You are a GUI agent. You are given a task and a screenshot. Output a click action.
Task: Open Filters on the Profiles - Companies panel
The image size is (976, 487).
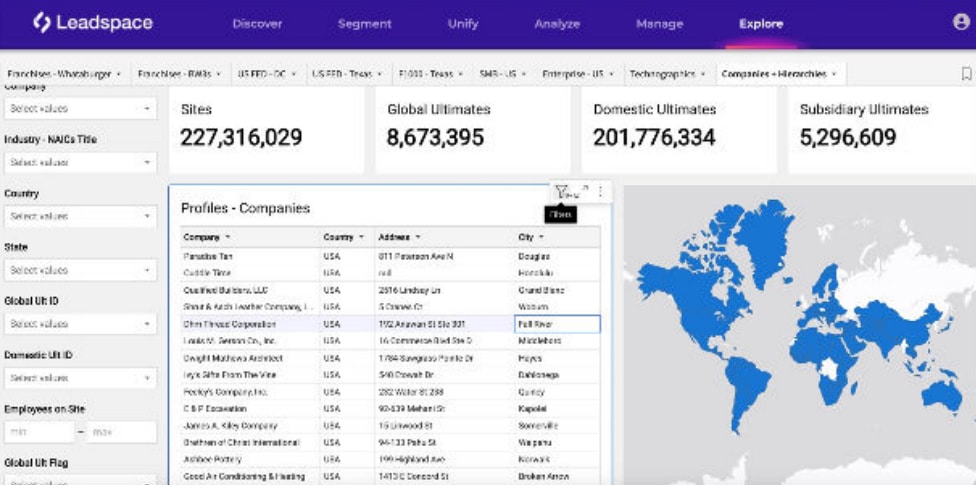562,192
